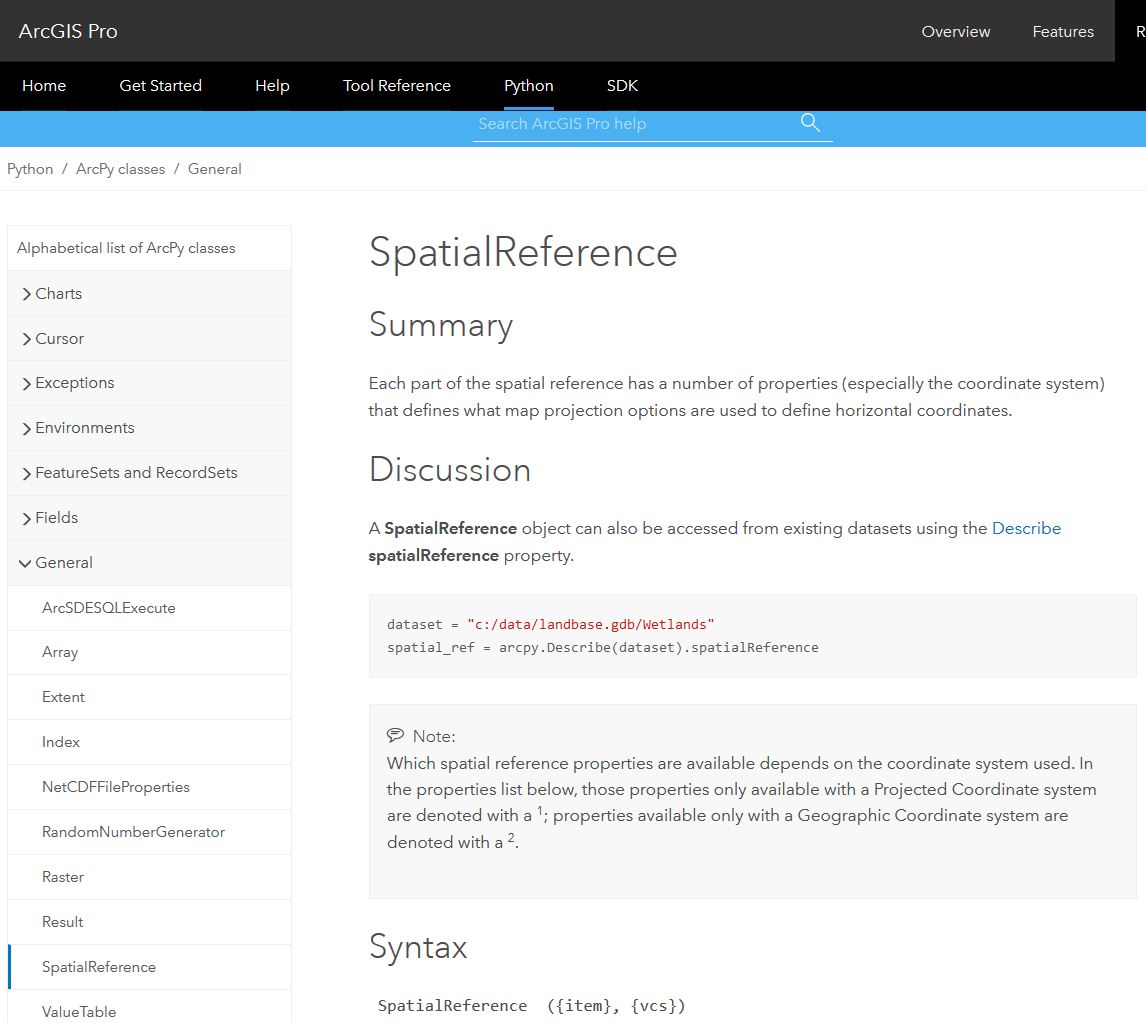1146x1023 pixels.
Task: Open the Result class page
Action: tap(149, 922)
